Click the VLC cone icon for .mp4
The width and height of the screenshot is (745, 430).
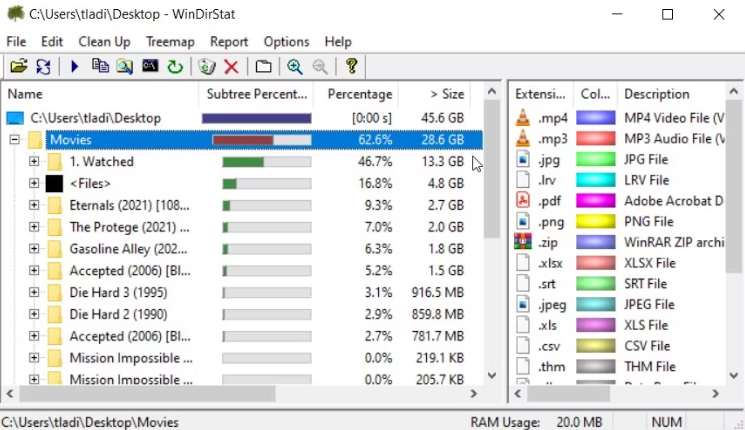[x=523, y=117]
